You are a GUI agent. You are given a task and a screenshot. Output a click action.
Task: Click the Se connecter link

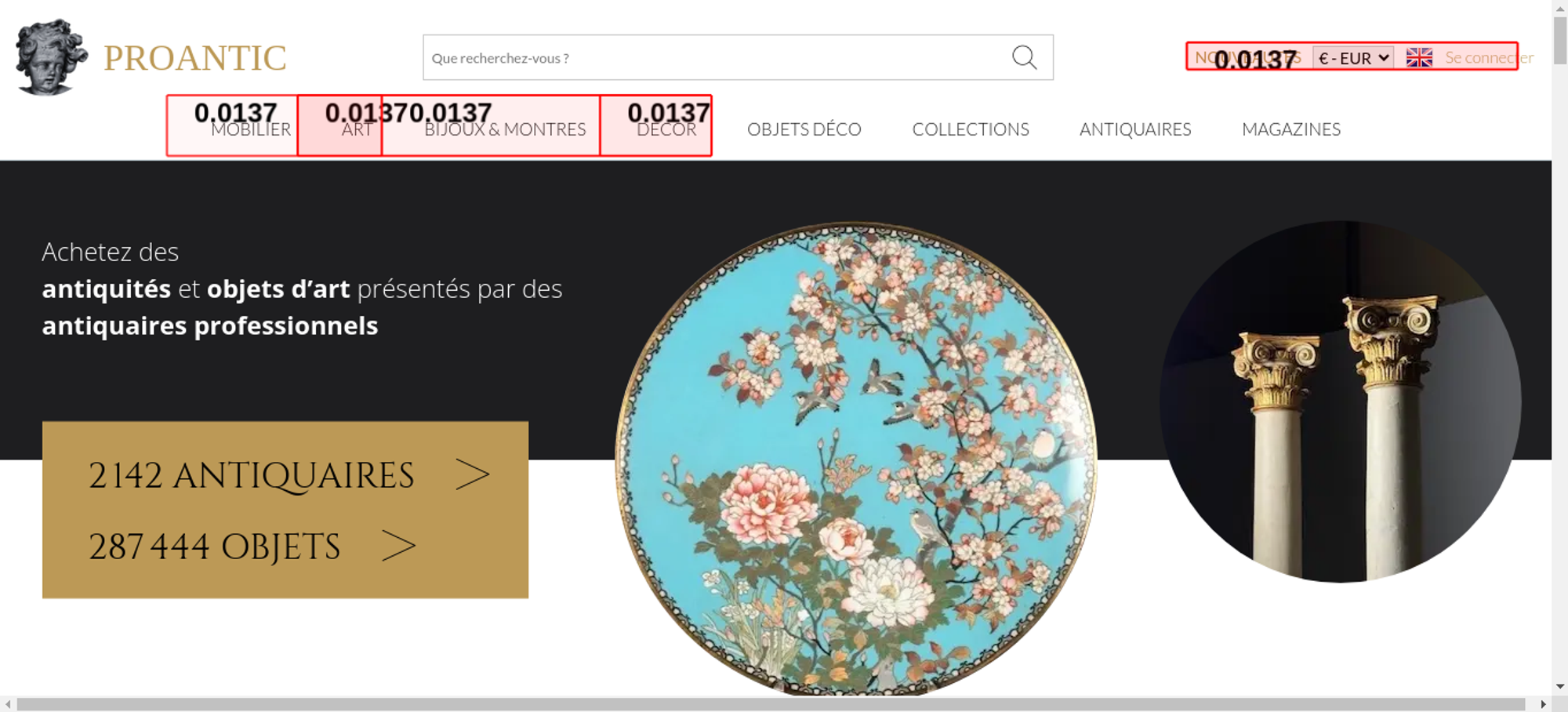pyautogui.click(x=1489, y=57)
